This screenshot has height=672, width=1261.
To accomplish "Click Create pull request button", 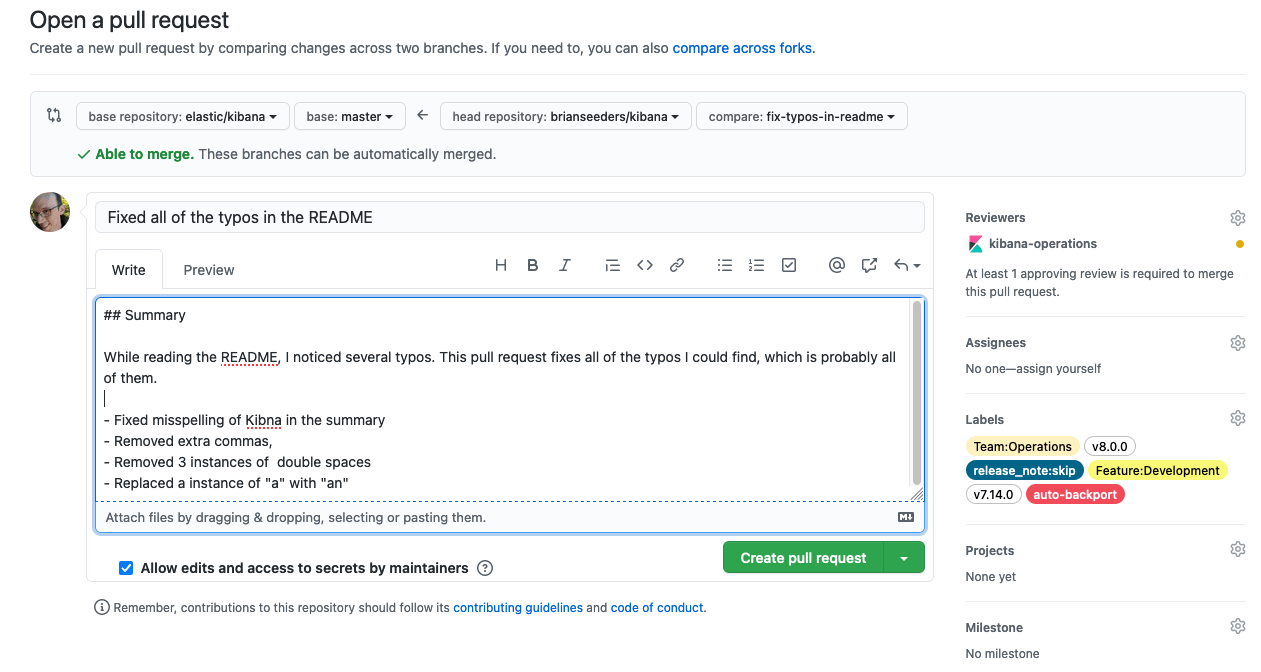I will click(803, 558).
